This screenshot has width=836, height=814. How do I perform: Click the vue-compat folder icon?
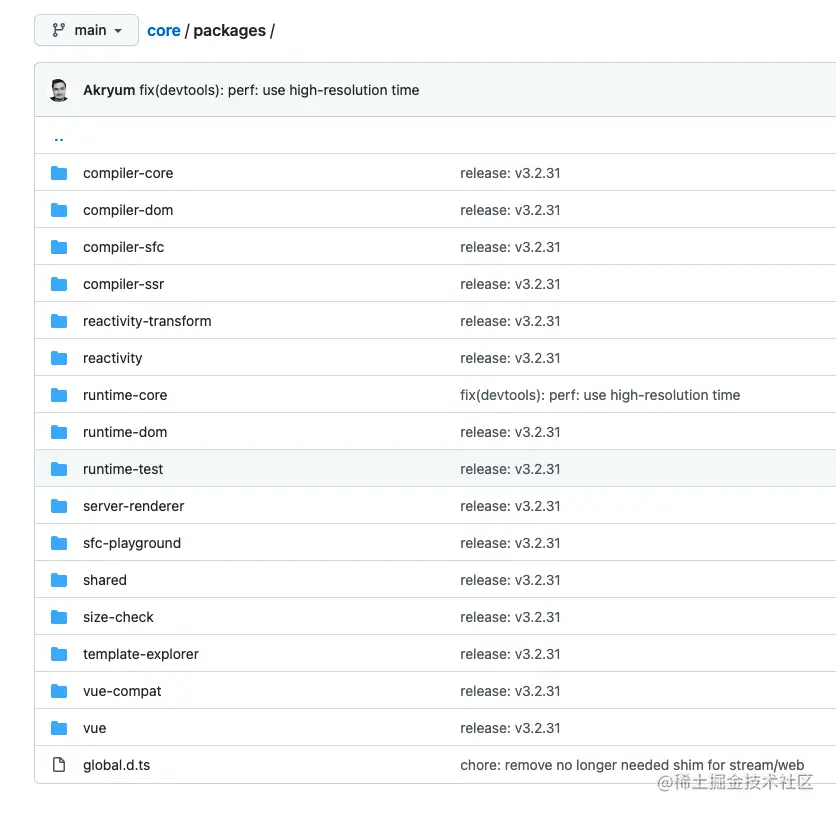point(59,691)
